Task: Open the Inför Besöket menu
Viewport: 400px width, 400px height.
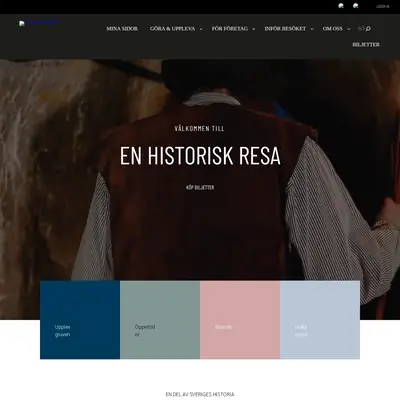Action: coord(285,29)
